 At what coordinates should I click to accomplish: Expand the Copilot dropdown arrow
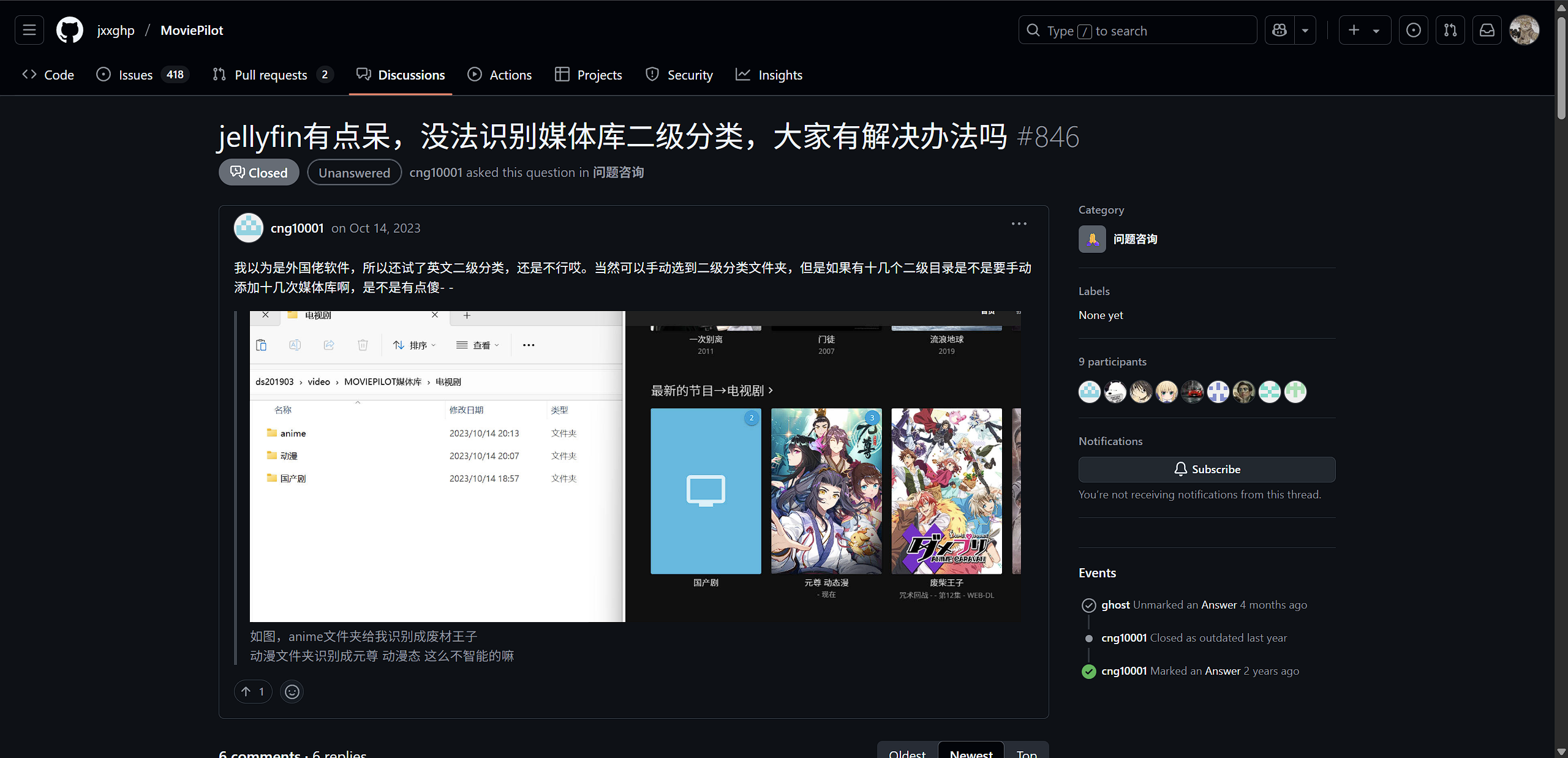click(x=1305, y=30)
